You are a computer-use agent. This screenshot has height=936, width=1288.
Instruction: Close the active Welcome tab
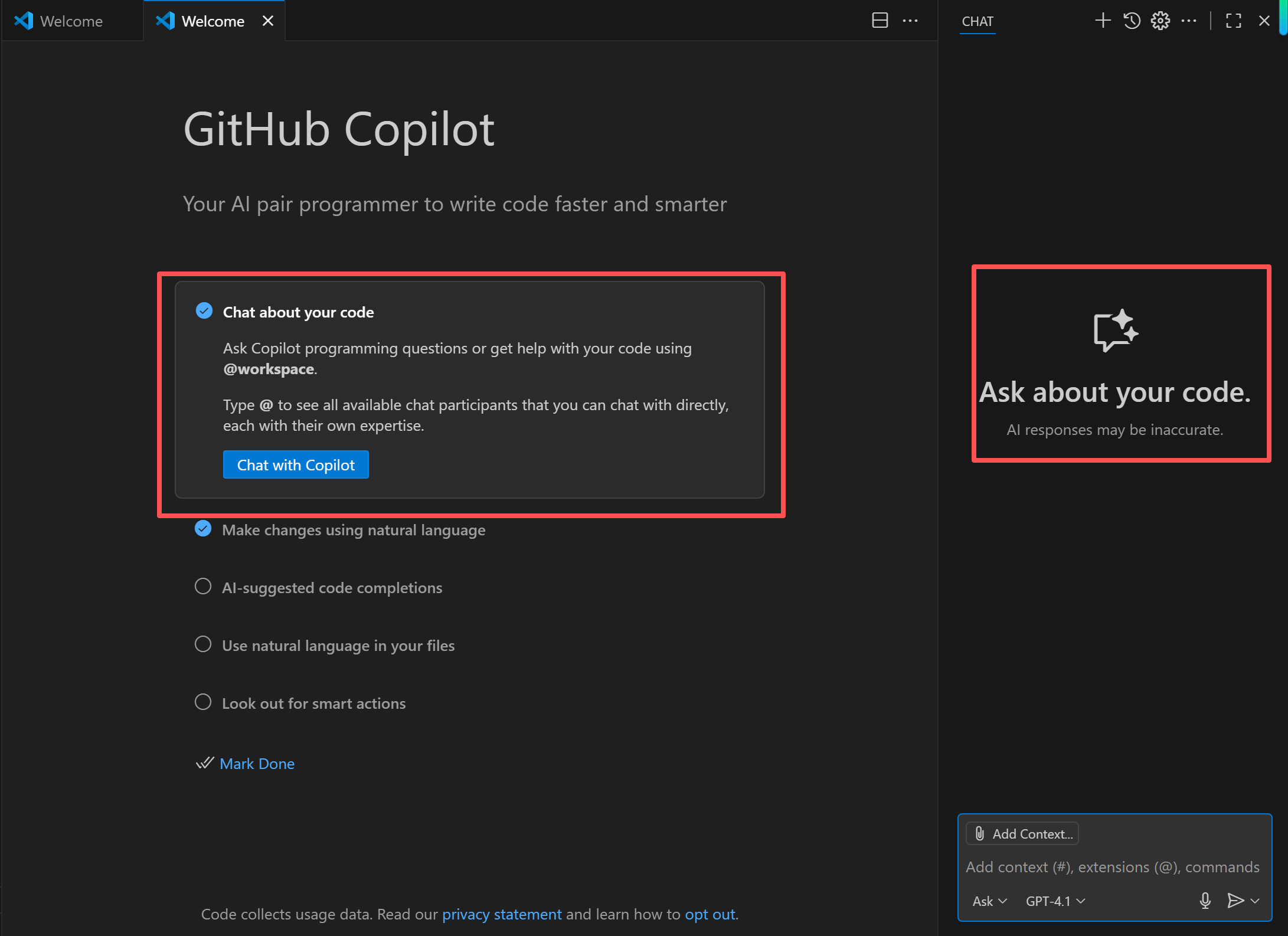268,21
